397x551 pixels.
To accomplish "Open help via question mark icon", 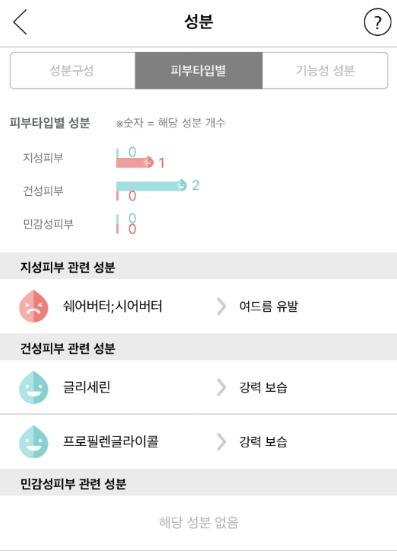I will (x=377, y=22).
